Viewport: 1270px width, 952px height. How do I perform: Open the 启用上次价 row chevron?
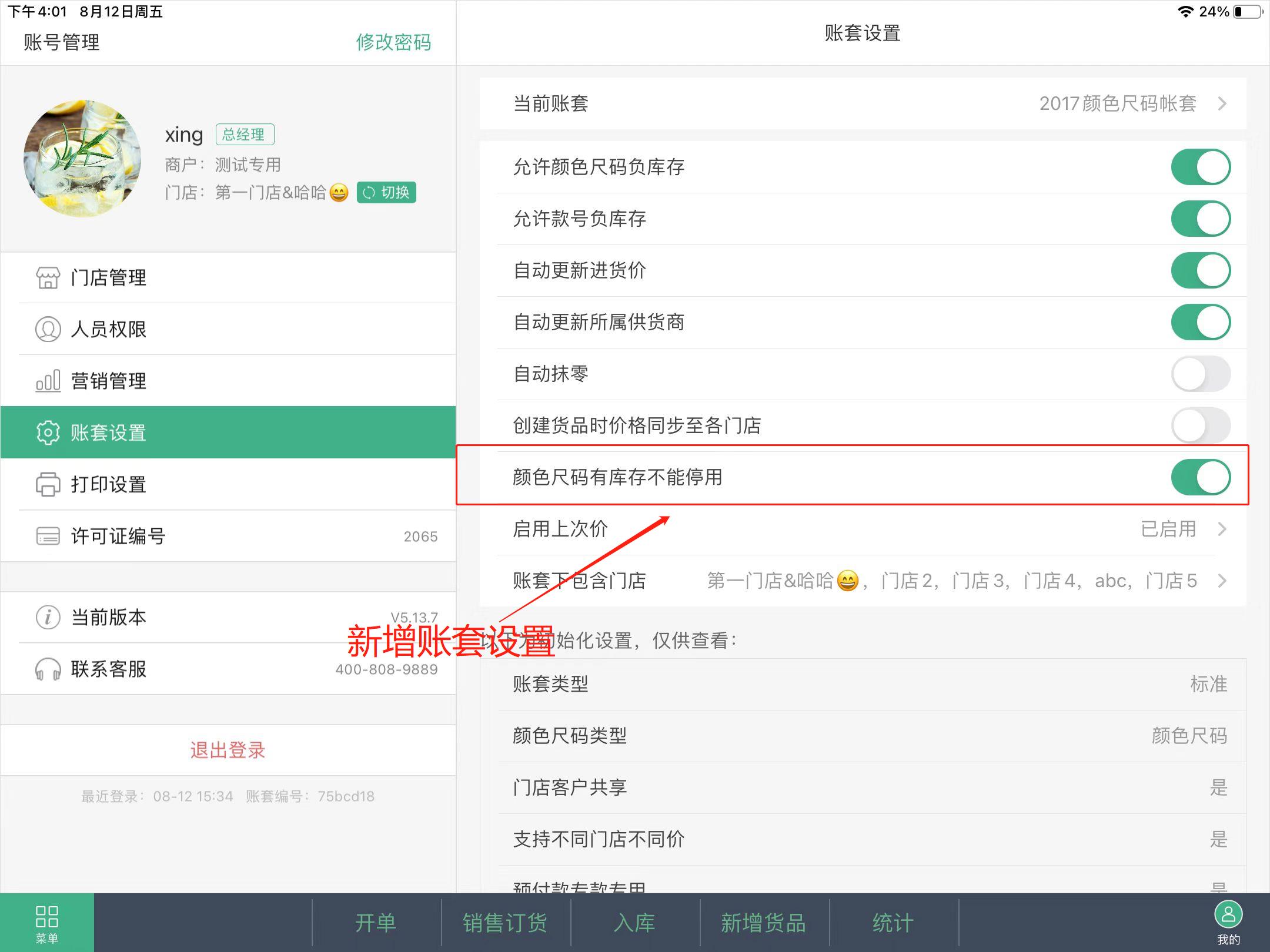(x=1222, y=529)
